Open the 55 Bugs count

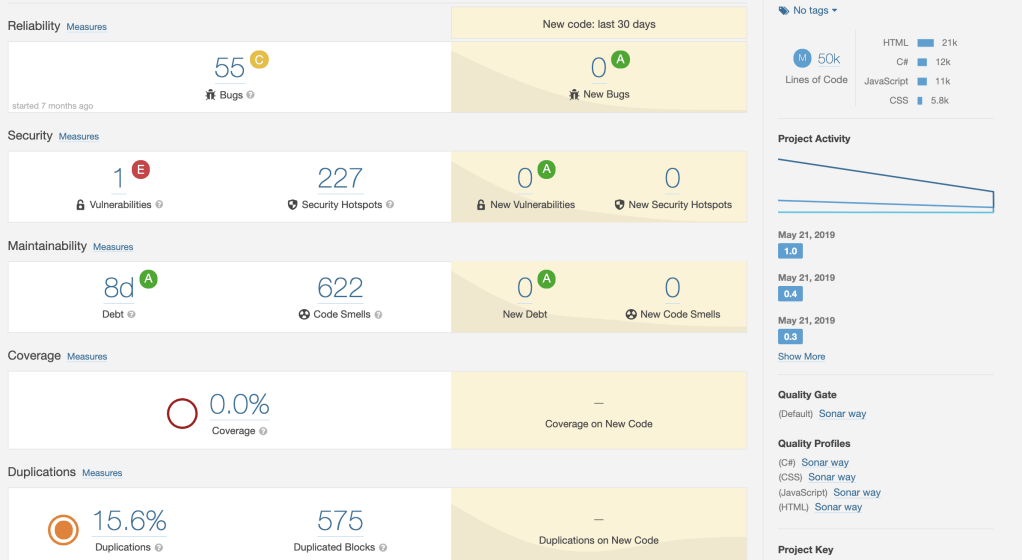[229, 68]
